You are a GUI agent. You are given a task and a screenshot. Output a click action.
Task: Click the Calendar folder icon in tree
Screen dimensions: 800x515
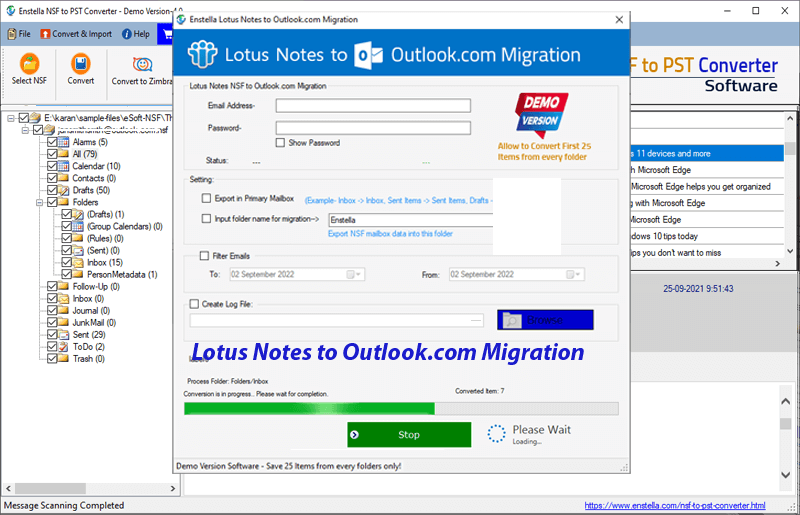(63, 166)
